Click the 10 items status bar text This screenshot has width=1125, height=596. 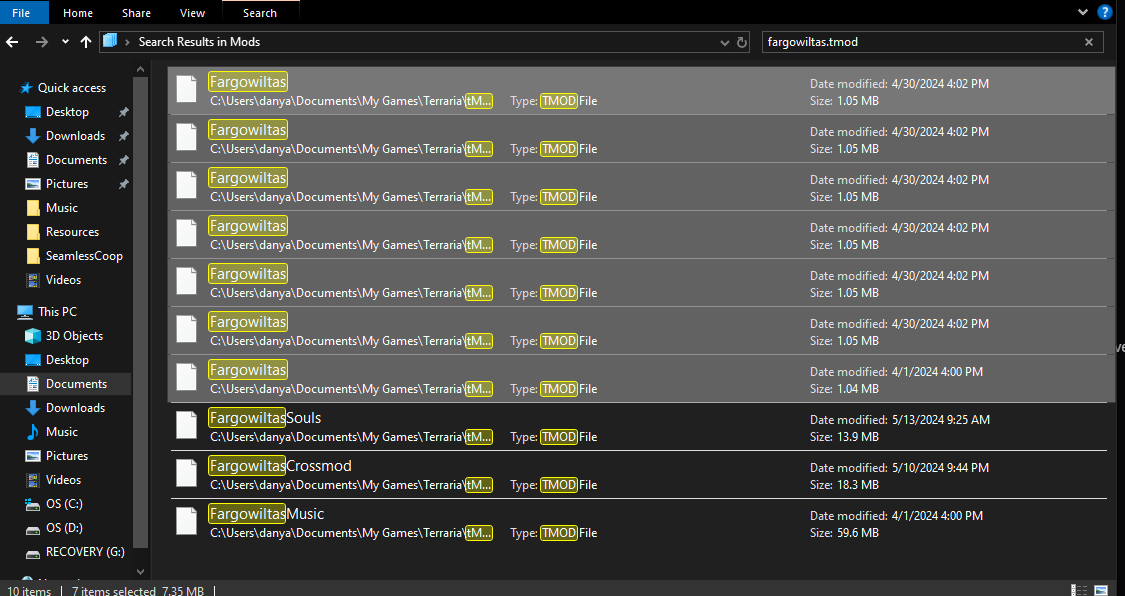27,591
